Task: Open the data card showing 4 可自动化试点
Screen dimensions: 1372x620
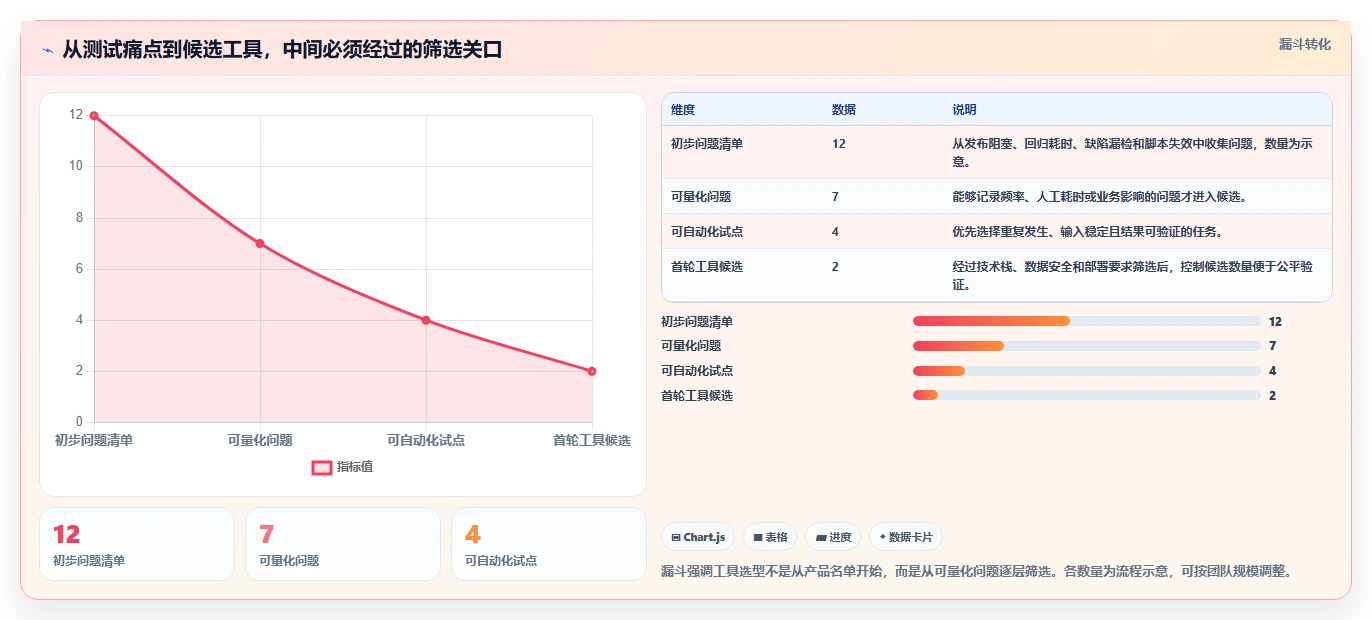Action: (x=549, y=544)
